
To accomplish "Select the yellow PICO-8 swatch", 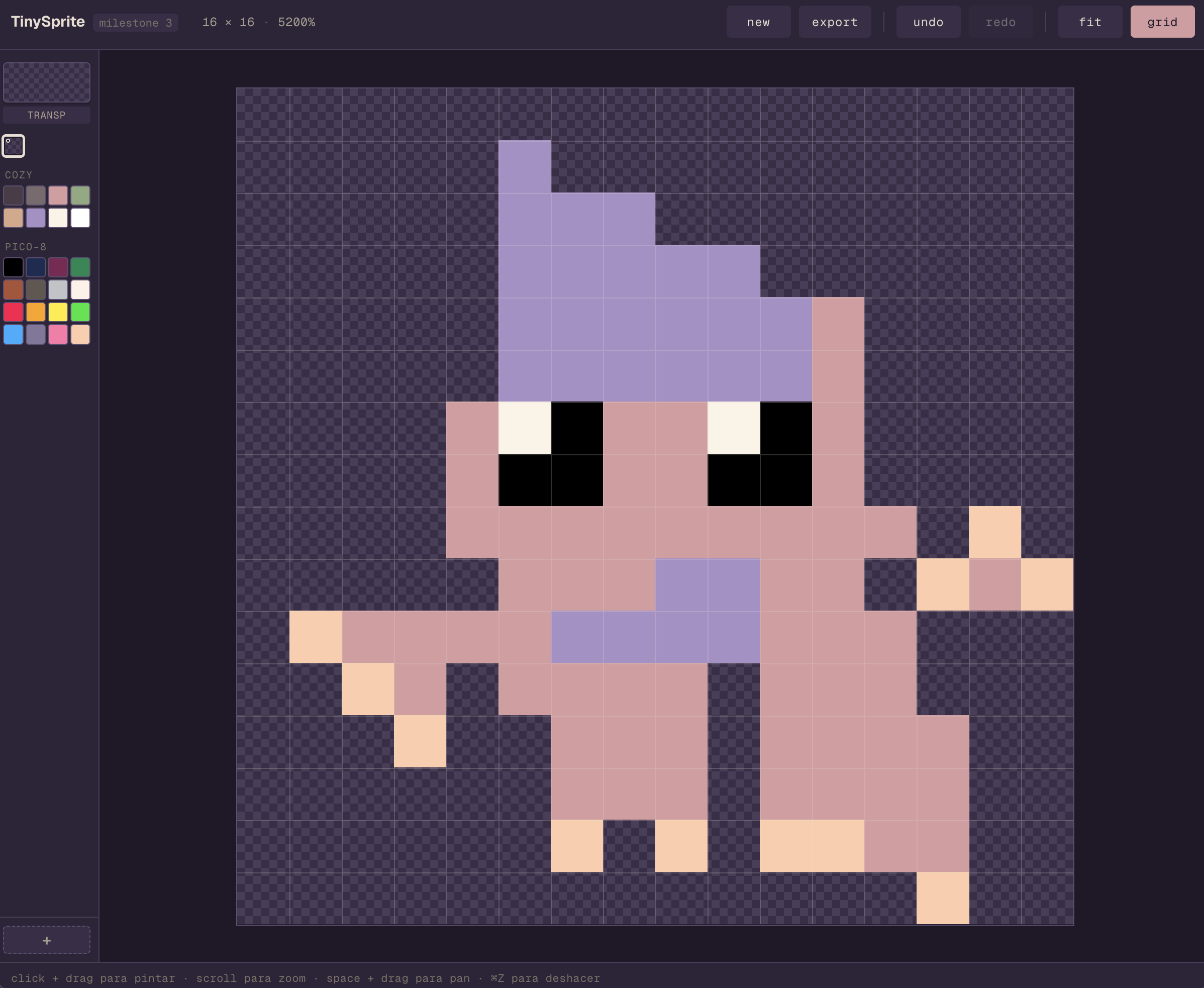I will [x=58, y=312].
